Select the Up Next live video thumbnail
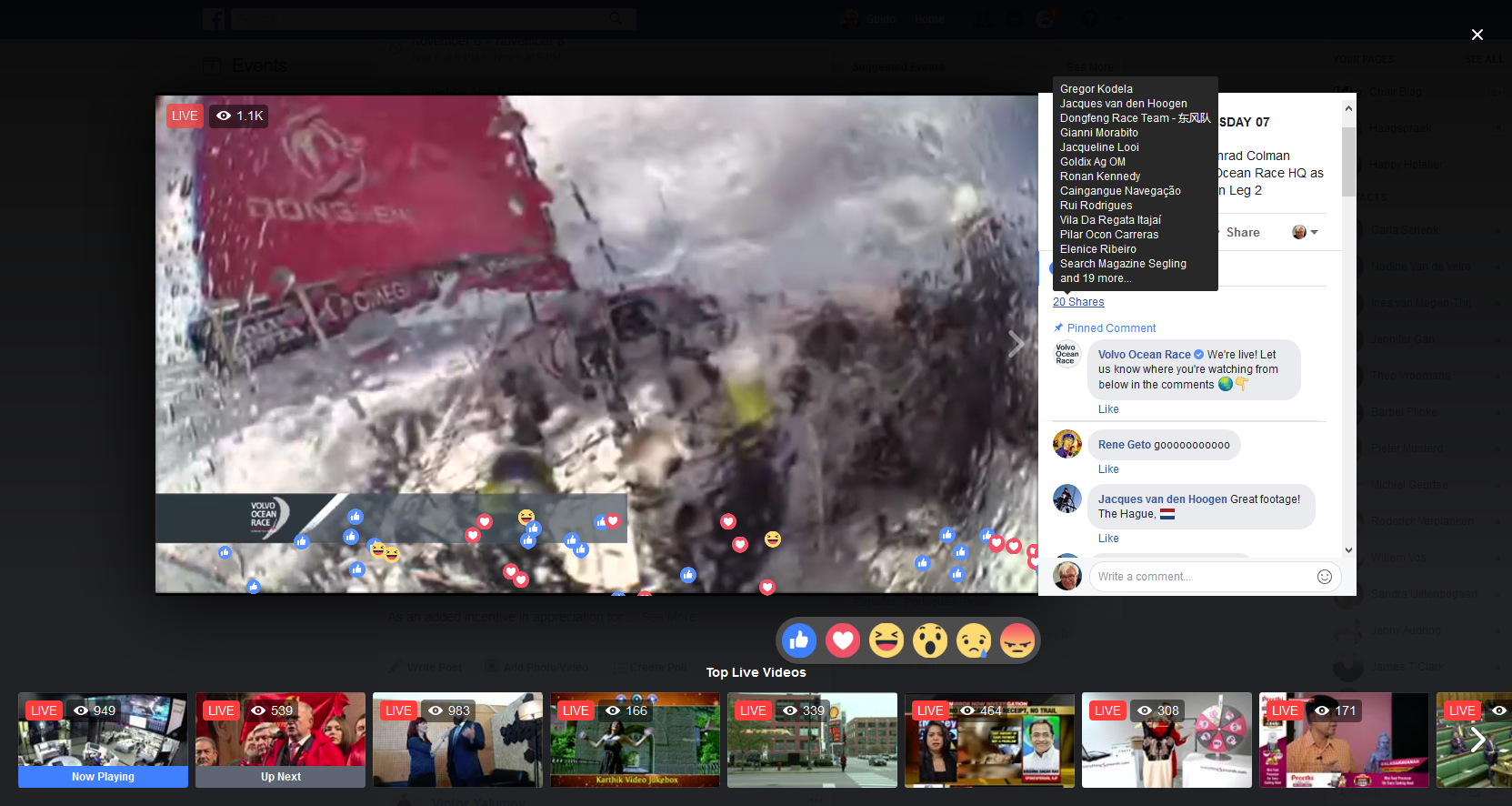 [x=280, y=740]
